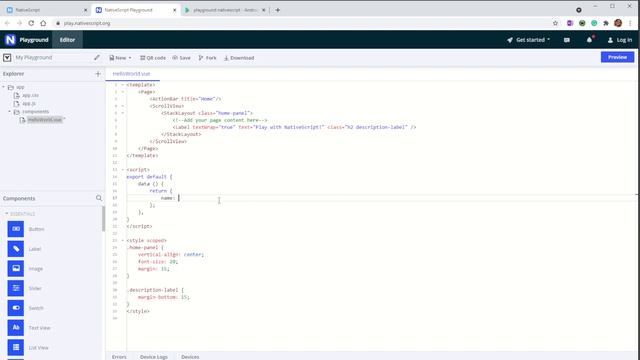This screenshot has width=640, height=360.
Task: Fold the style scoped block
Action: pyautogui.click(x=122, y=240)
